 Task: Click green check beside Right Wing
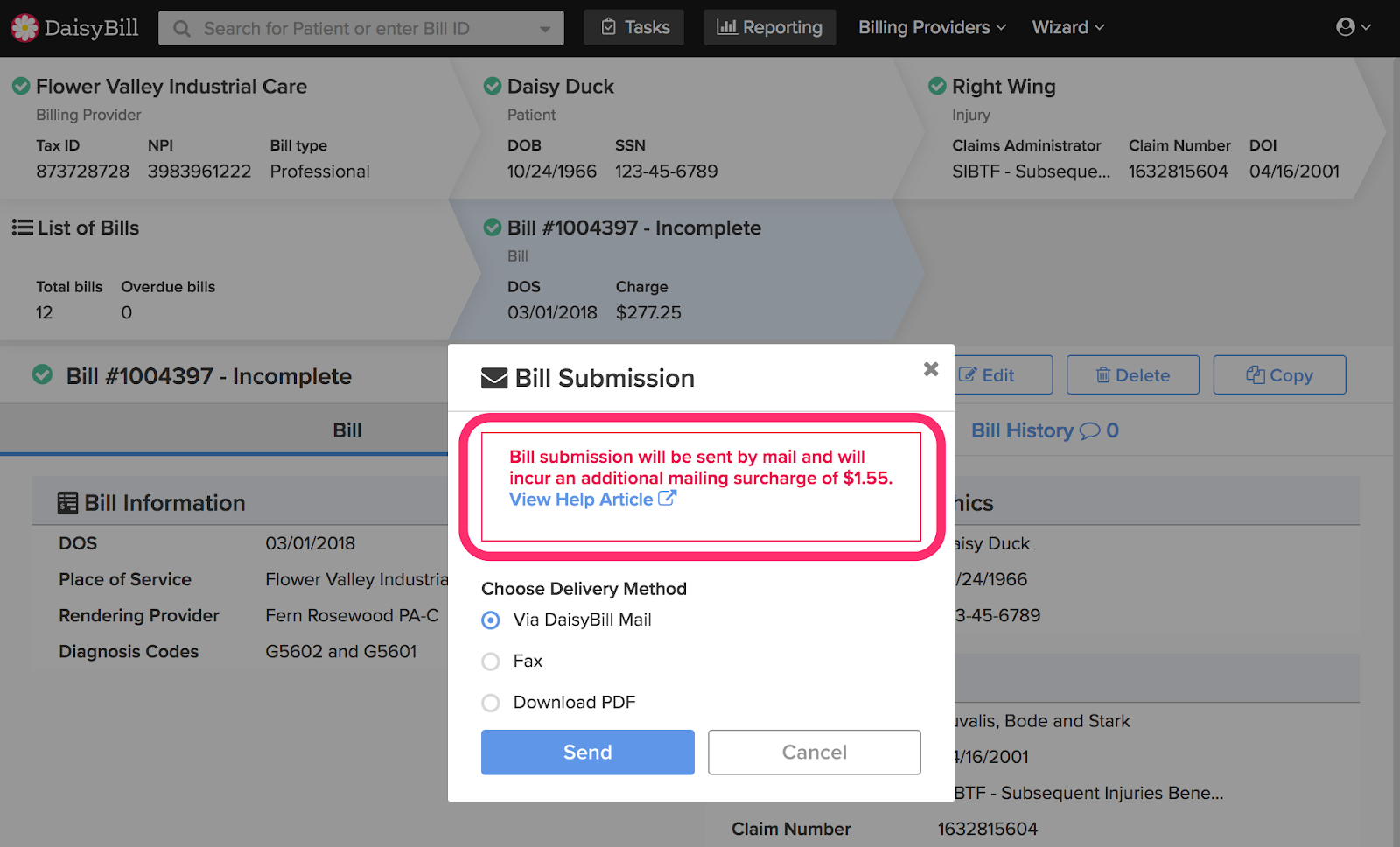(937, 86)
